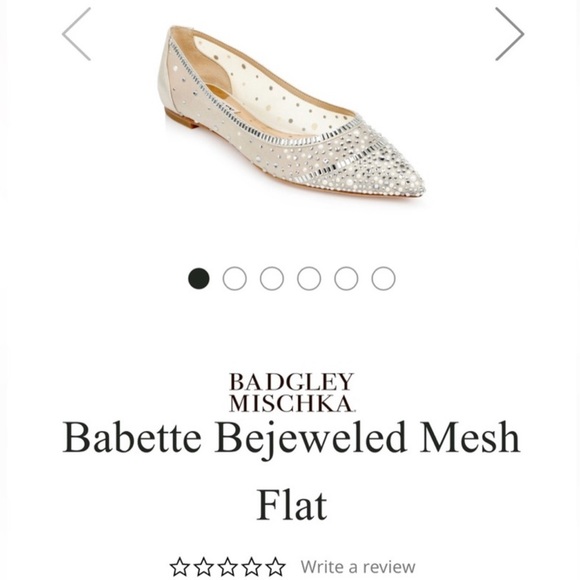580x580 pixels.
Task: Select the third carousel dot
Action: click(272, 279)
